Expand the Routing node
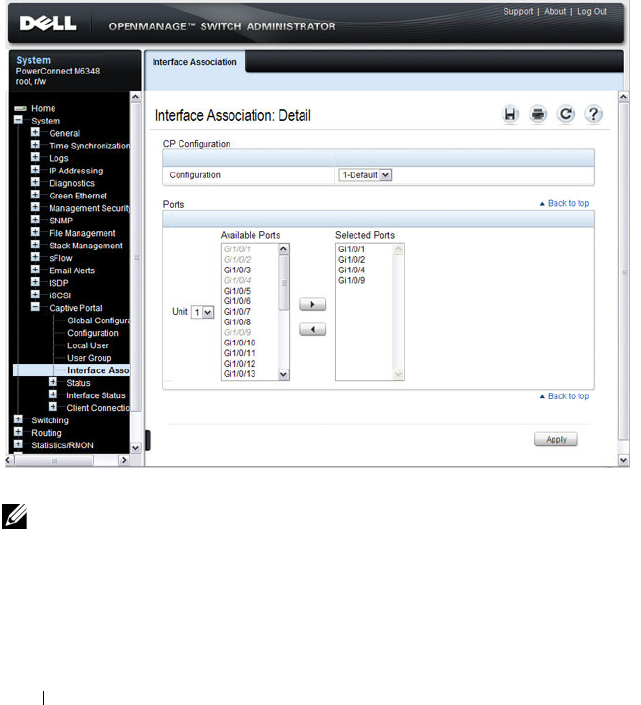641x705 pixels. tap(18, 432)
